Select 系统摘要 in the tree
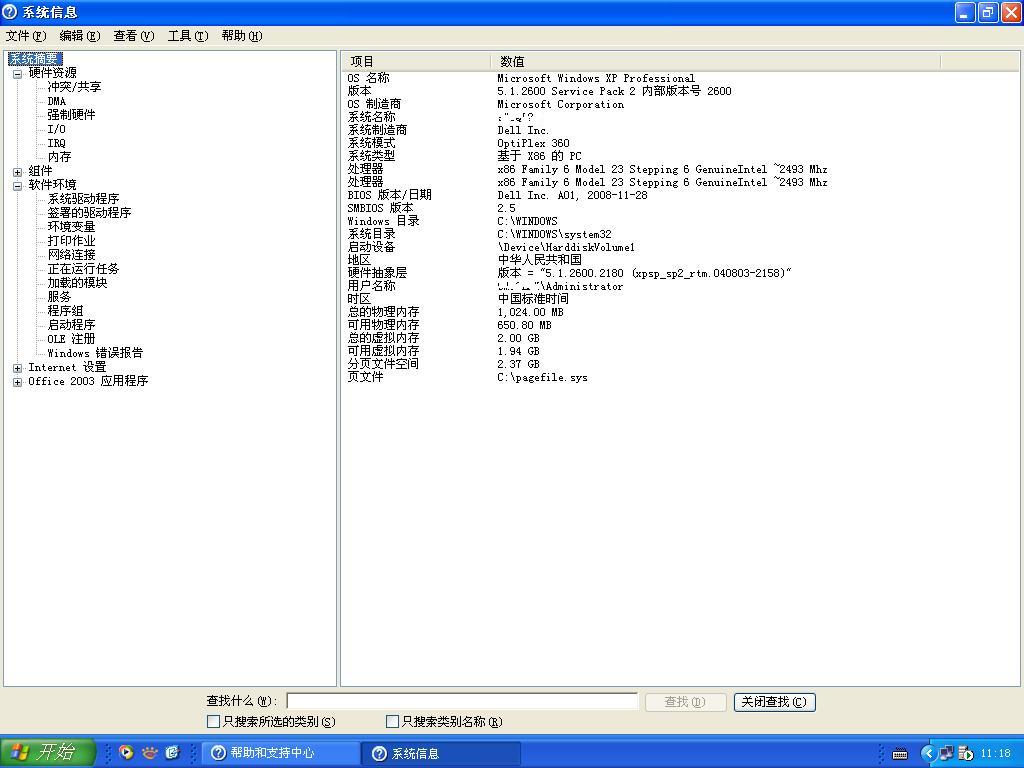This screenshot has width=1024, height=768. (x=35, y=59)
